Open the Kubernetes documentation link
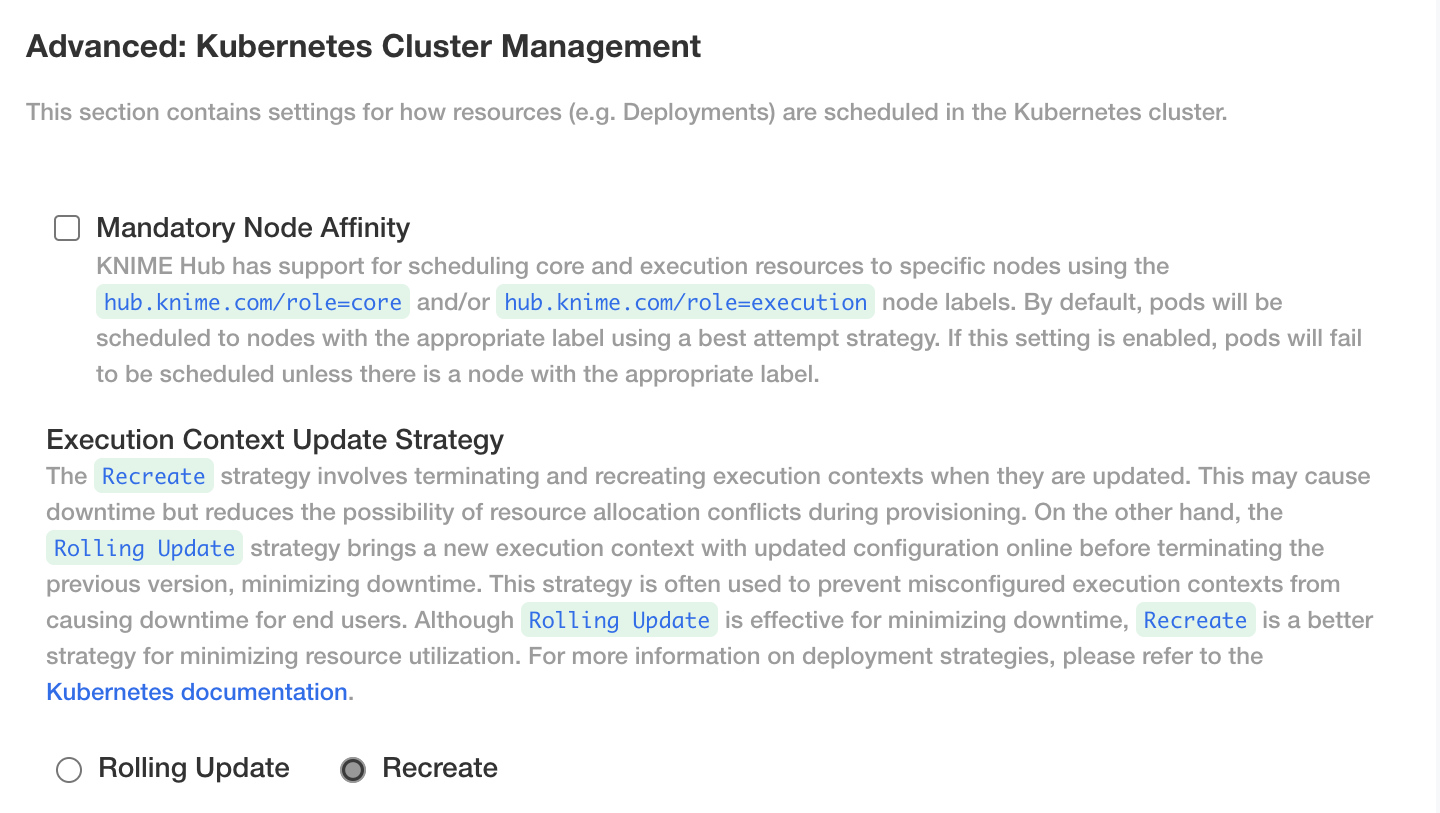This screenshot has height=813, width=1440. click(x=197, y=692)
